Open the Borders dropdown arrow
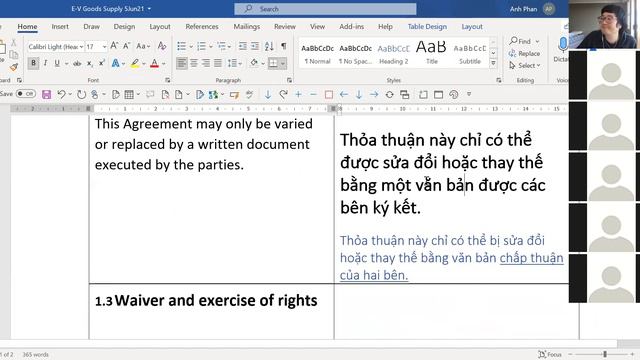Viewport: 640px width, 360px height. 282,63
